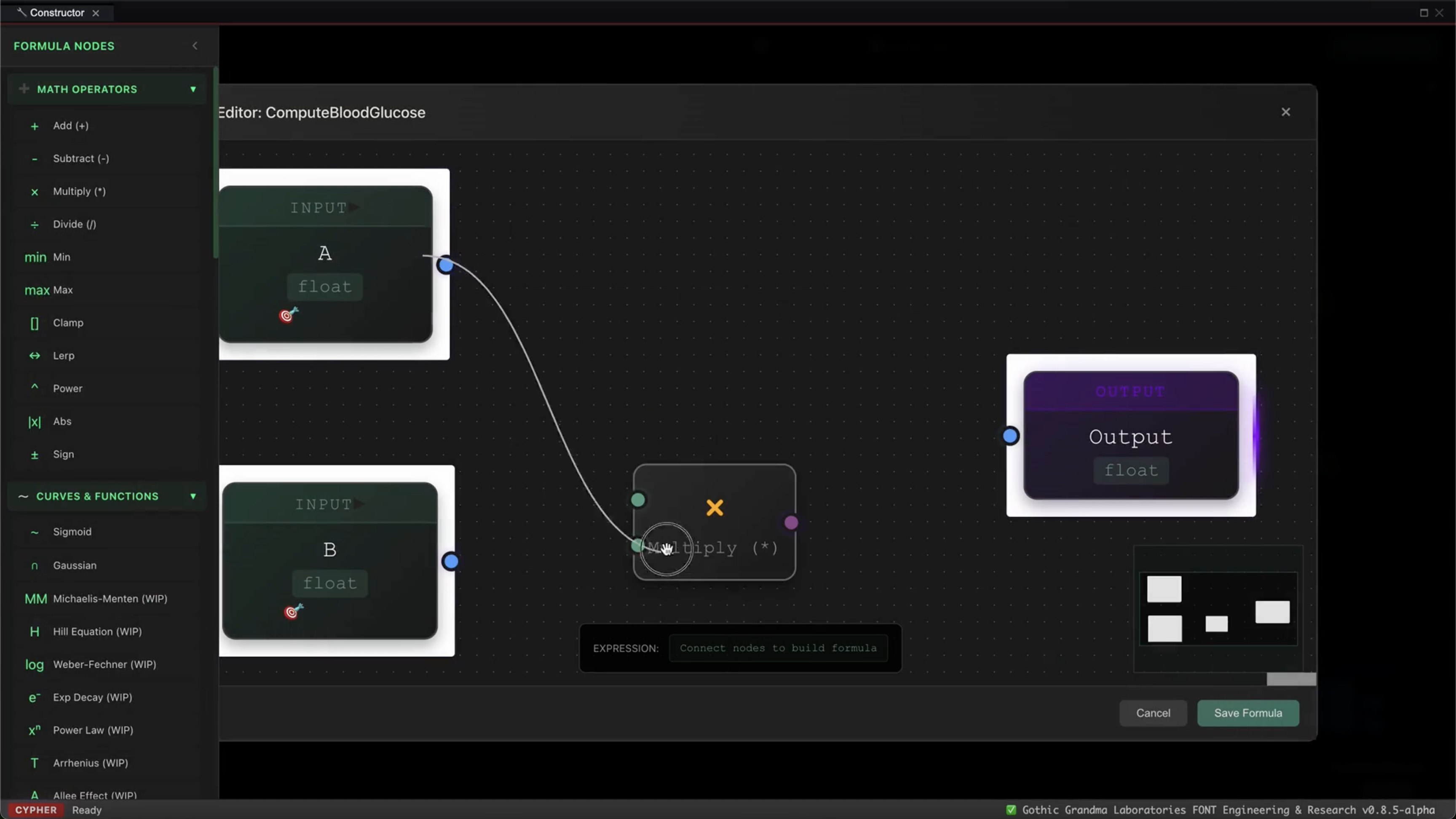
Task: Select the Exp Decay (WIP) node
Action: (93, 698)
